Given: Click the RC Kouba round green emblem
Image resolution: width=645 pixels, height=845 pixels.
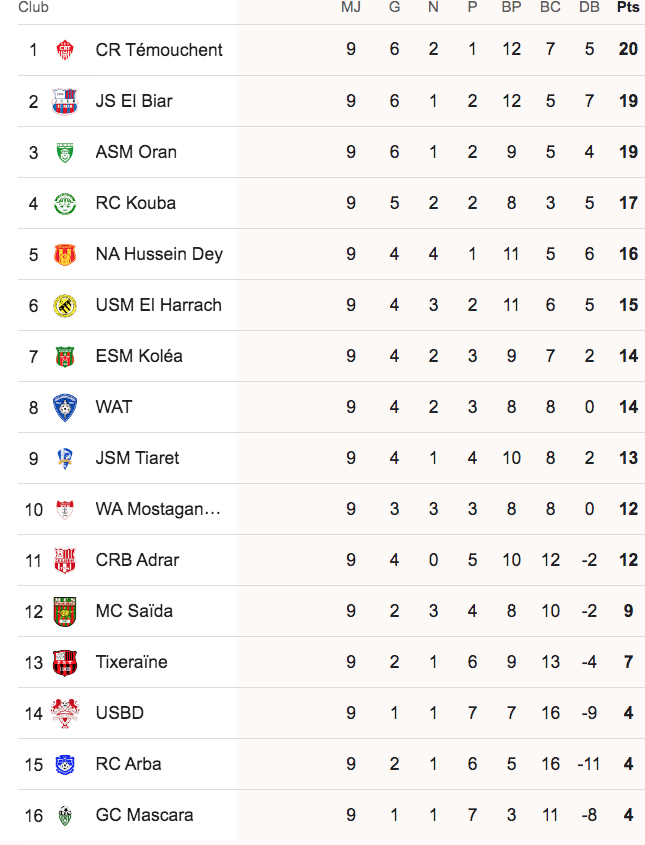Looking at the screenshot, I should tap(65, 203).
